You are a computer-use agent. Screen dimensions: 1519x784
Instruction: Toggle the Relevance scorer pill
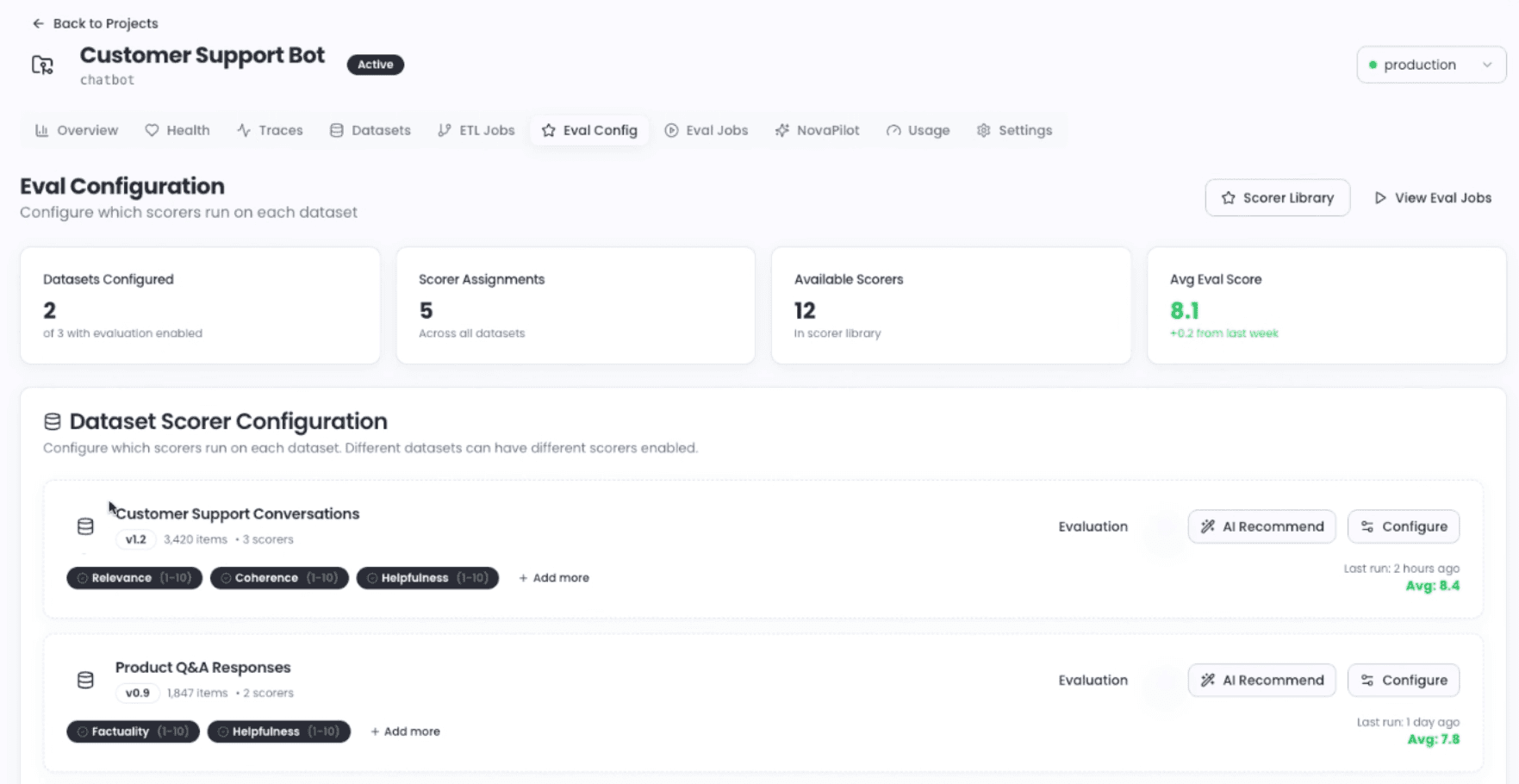(x=134, y=578)
